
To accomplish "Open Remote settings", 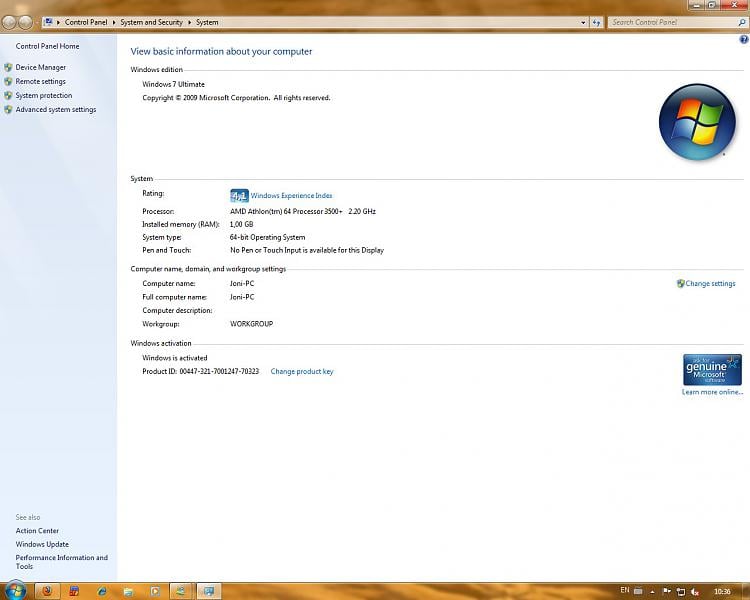I will coord(41,81).
